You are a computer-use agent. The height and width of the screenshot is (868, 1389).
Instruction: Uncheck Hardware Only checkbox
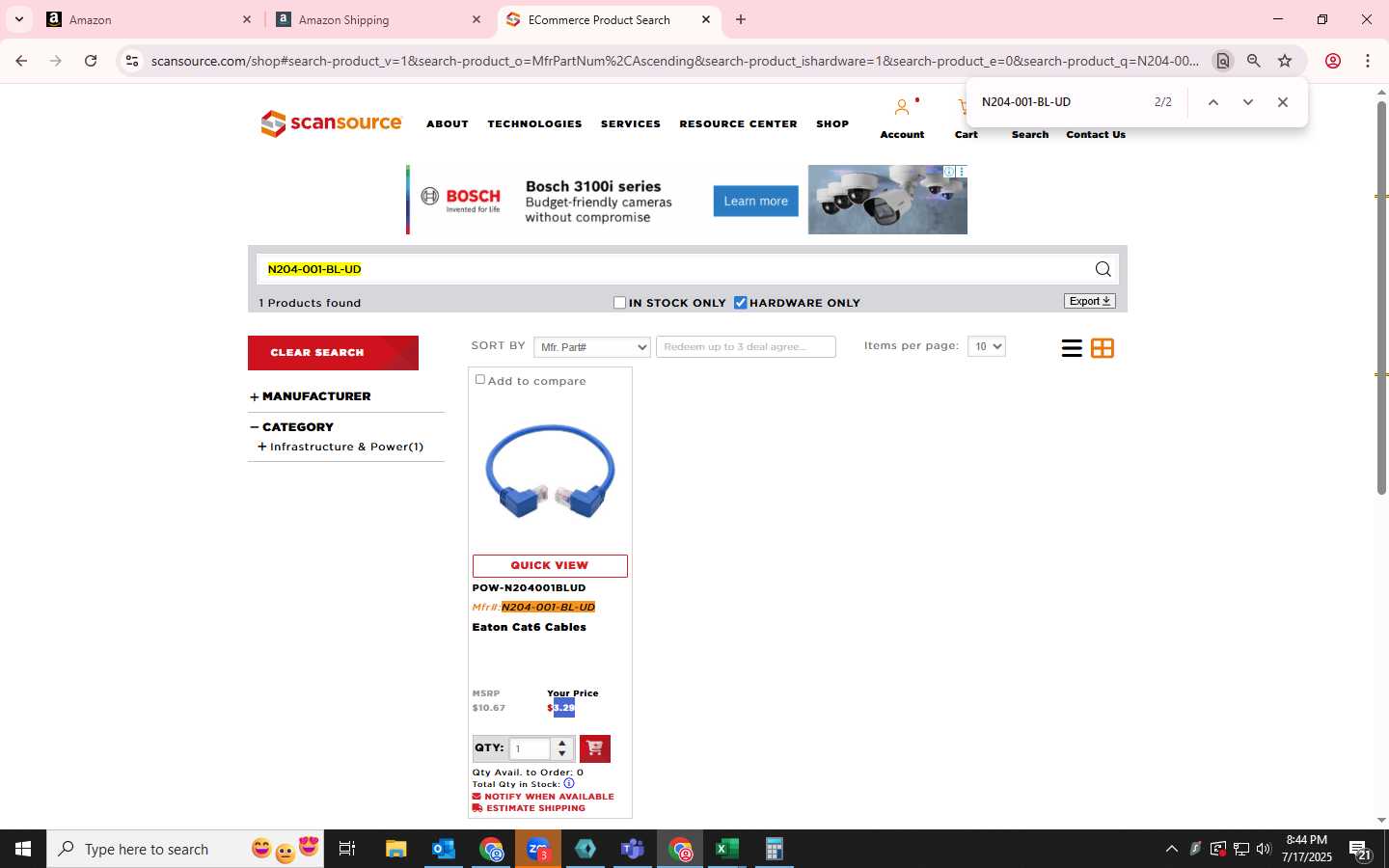(x=741, y=303)
